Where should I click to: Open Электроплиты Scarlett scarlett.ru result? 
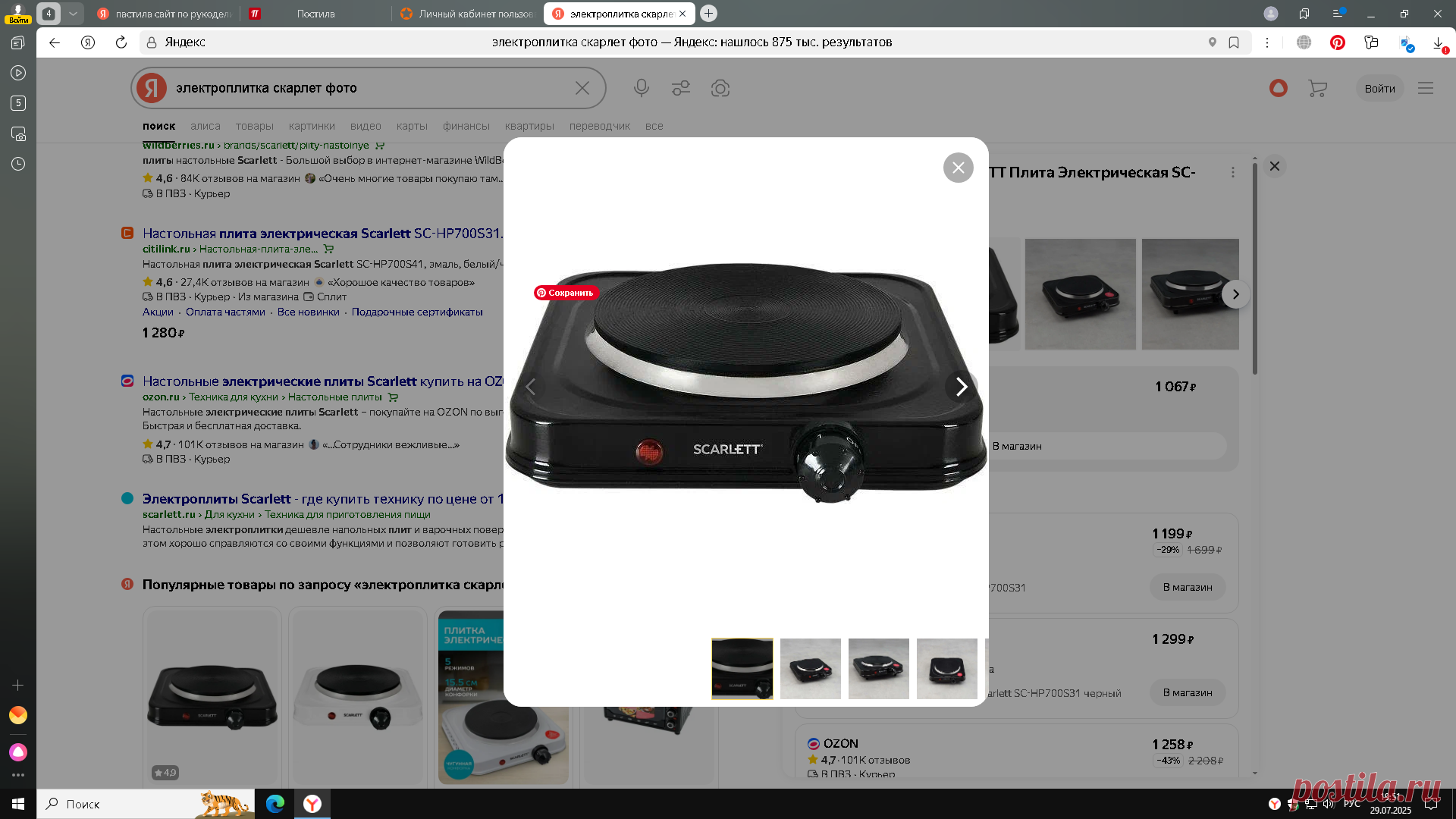[x=323, y=499]
